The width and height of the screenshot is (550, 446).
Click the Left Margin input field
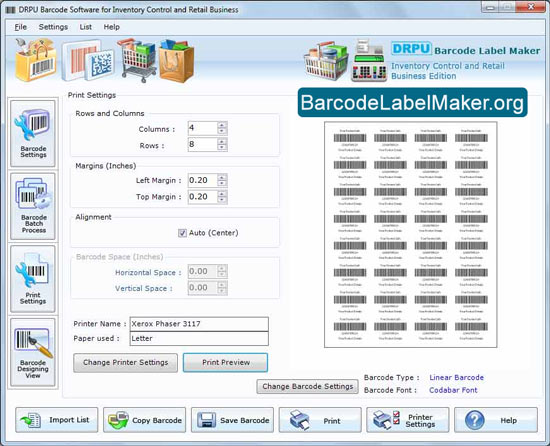click(x=203, y=180)
